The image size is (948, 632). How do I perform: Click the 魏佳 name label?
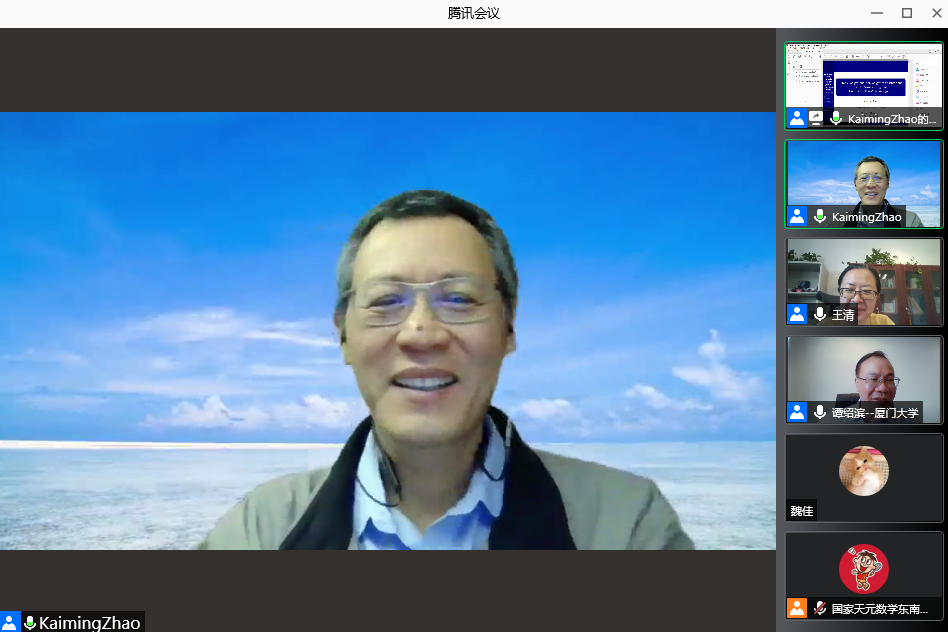(x=802, y=511)
